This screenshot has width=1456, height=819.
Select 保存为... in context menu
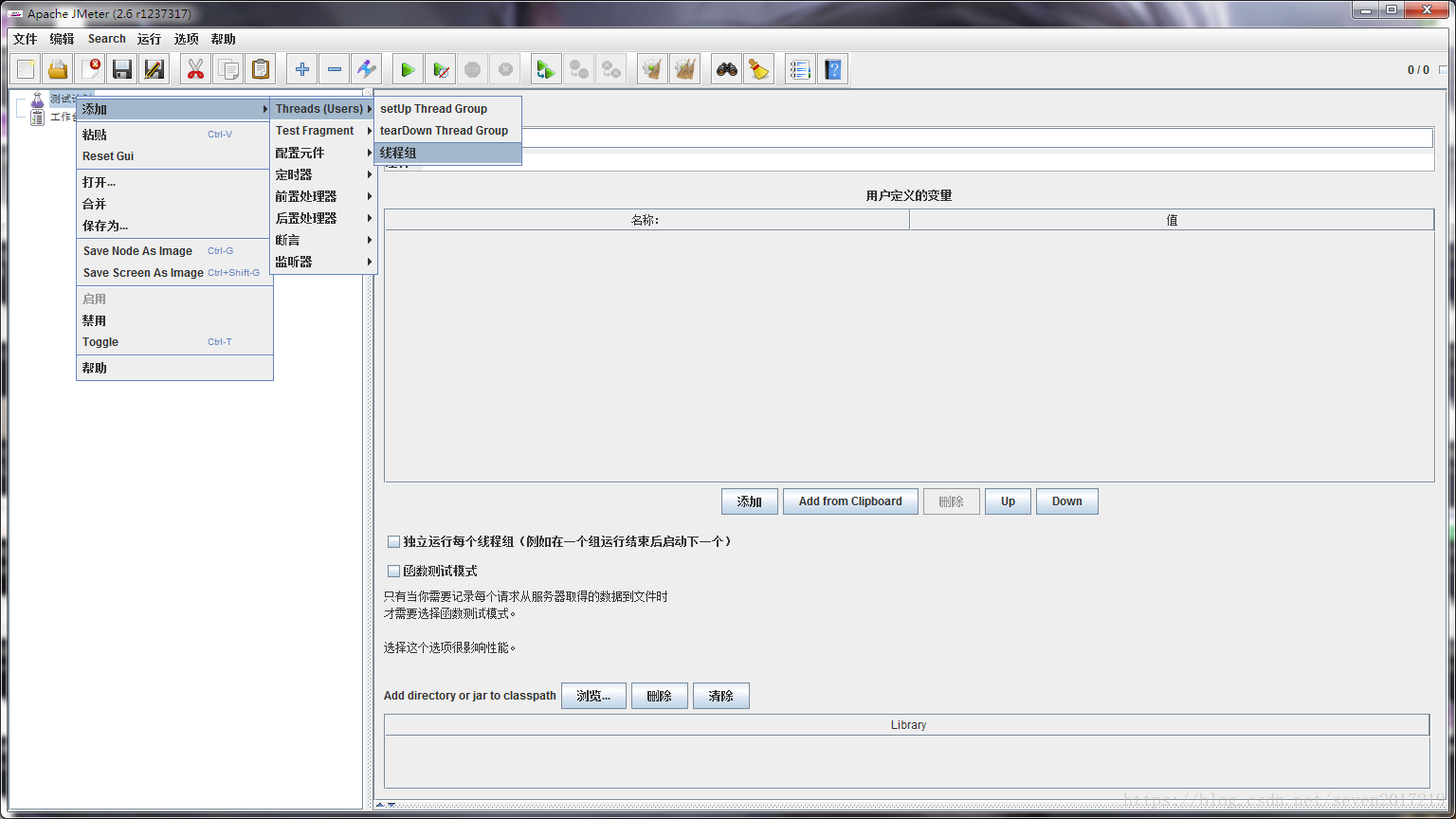point(174,226)
